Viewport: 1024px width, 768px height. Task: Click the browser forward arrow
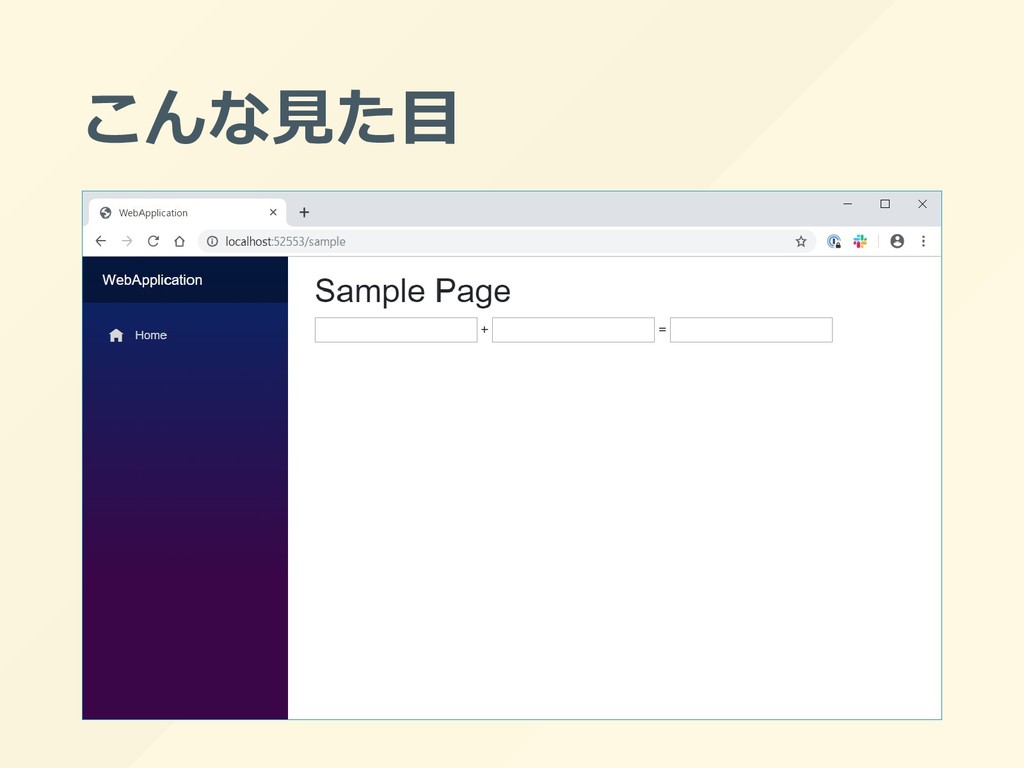coord(127,241)
